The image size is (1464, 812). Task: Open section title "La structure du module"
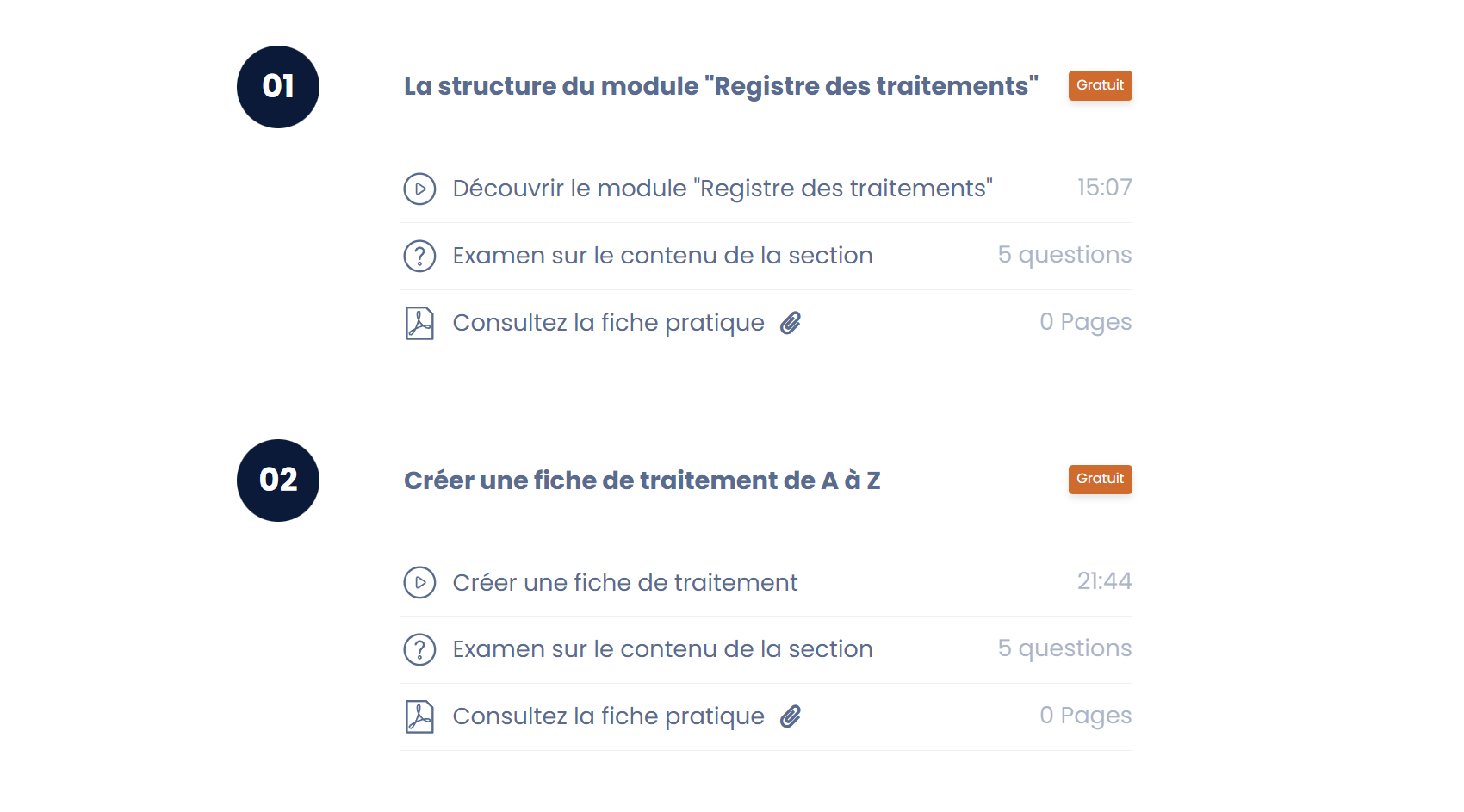coord(721,86)
